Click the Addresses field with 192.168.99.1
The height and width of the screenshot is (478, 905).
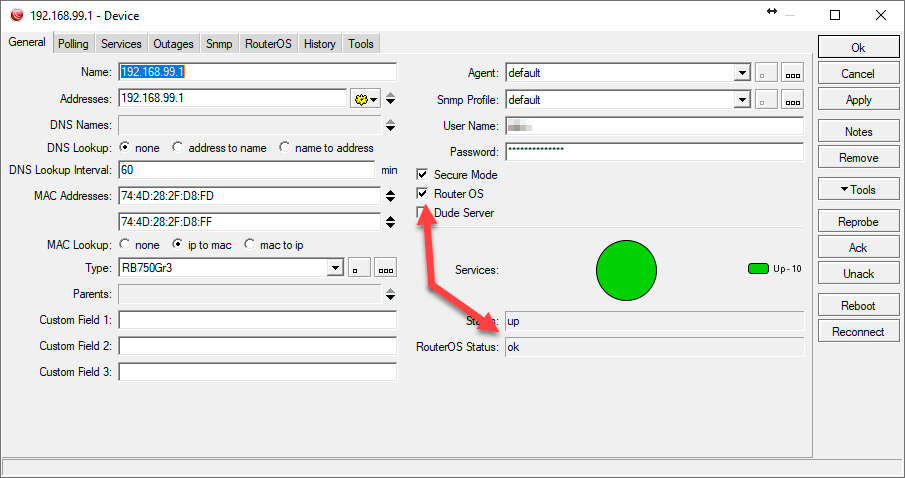click(233, 98)
